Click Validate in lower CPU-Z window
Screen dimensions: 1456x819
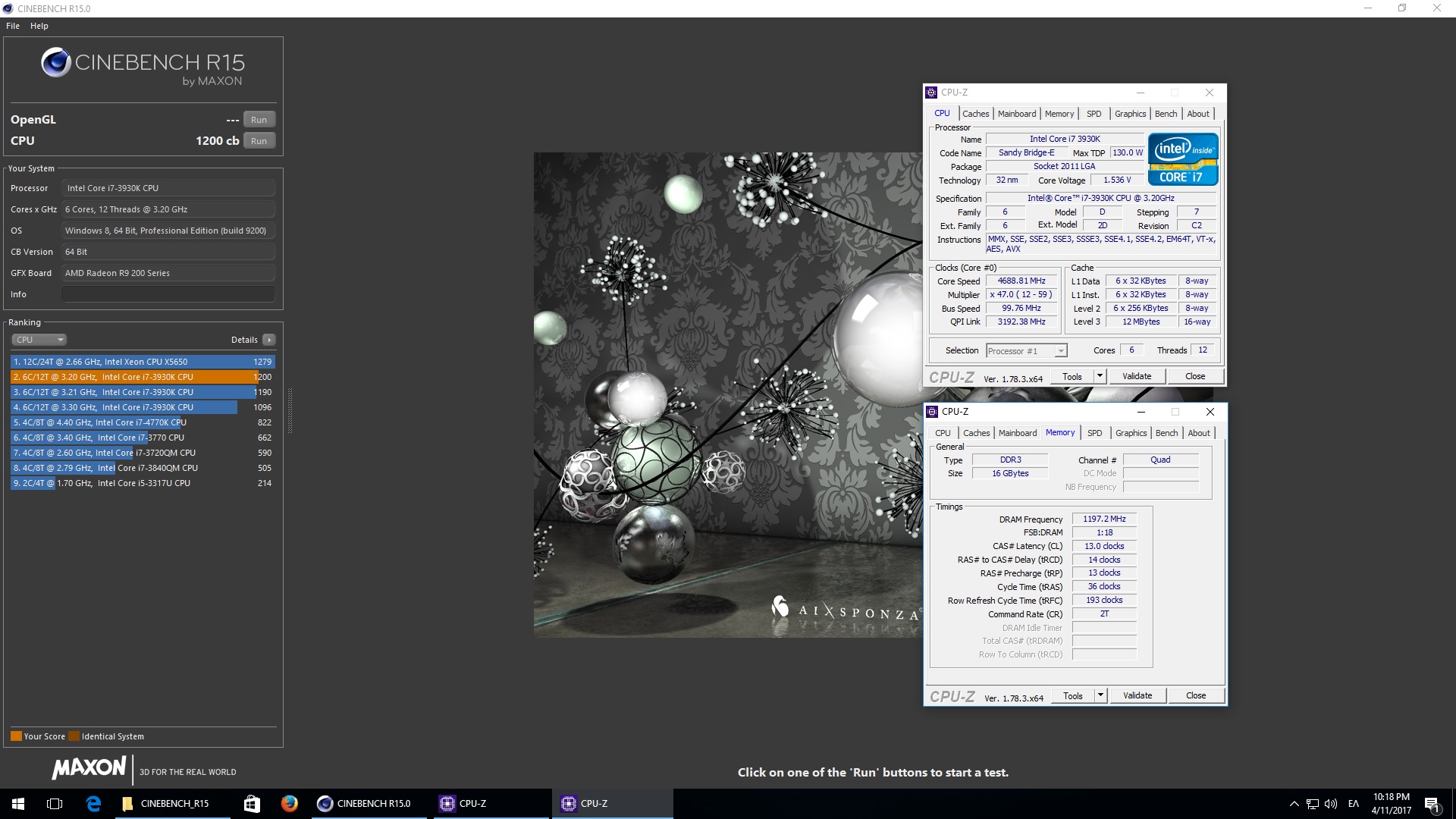click(x=1137, y=696)
